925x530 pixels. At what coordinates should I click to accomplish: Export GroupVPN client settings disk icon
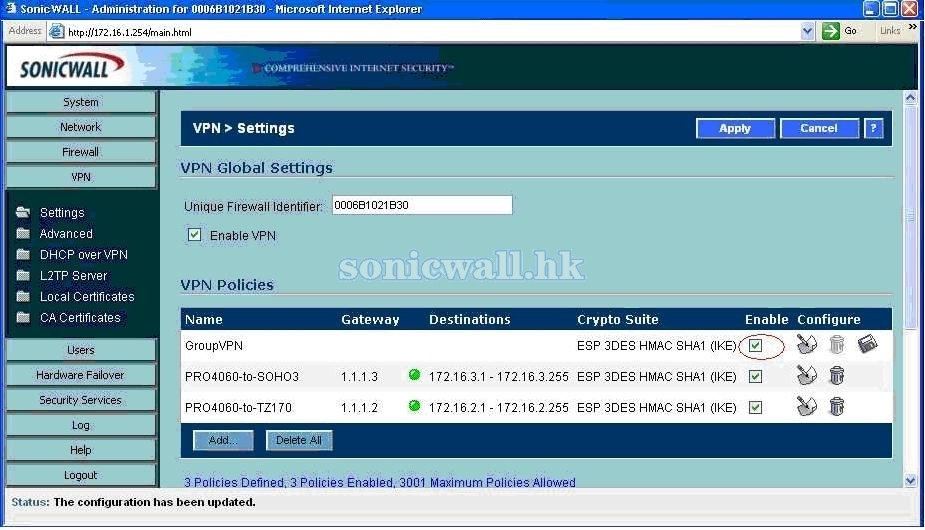point(867,343)
